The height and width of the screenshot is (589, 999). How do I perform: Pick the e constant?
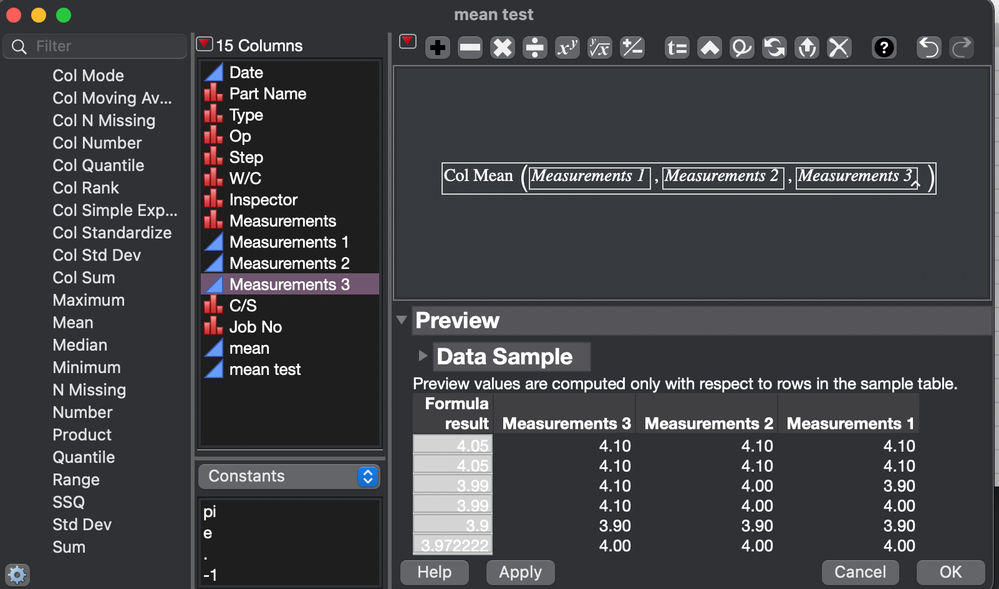[208, 533]
